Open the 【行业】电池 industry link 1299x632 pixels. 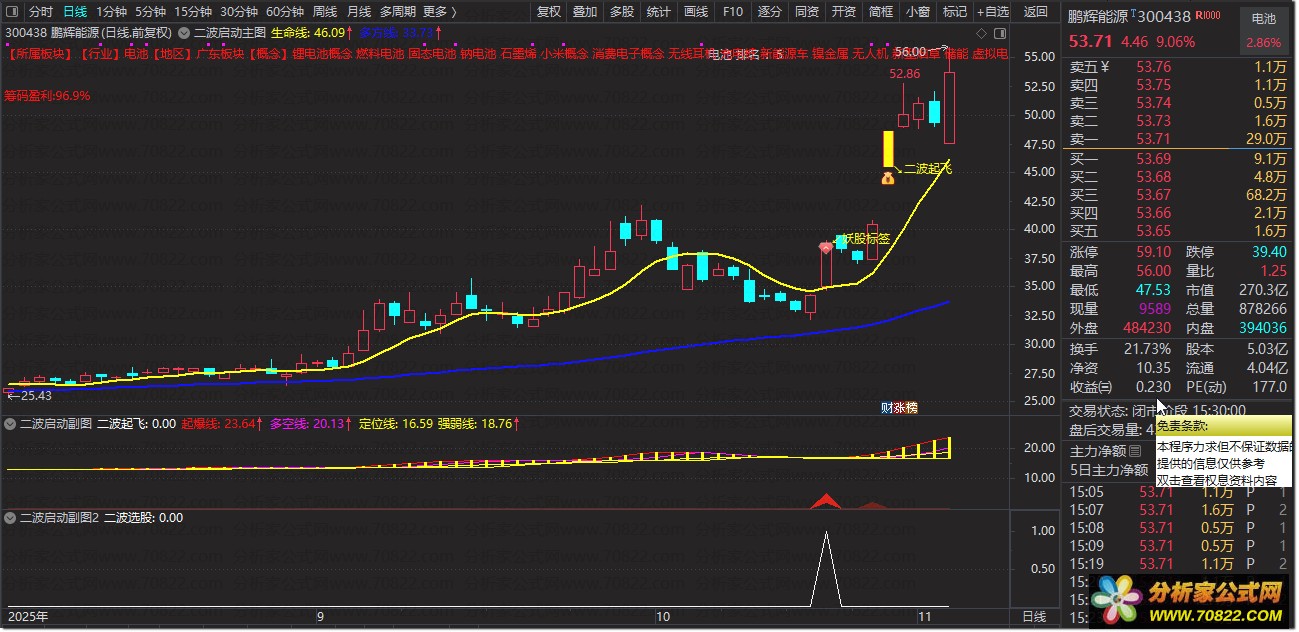(x=114, y=53)
